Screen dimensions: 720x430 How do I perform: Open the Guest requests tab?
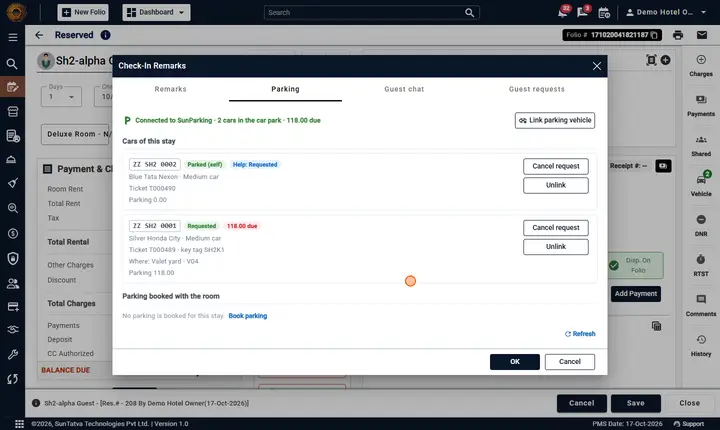point(536,89)
